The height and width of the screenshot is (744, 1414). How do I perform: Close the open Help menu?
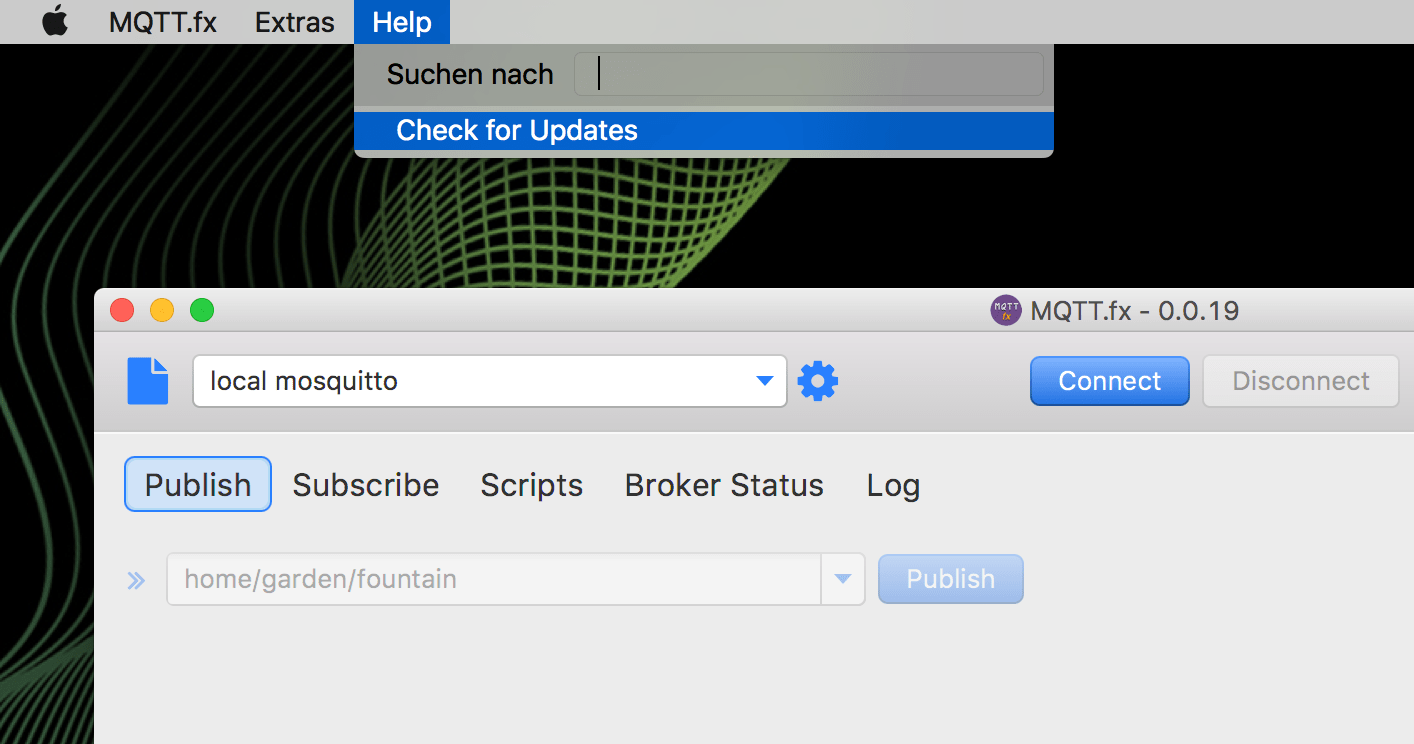click(402, 22)
